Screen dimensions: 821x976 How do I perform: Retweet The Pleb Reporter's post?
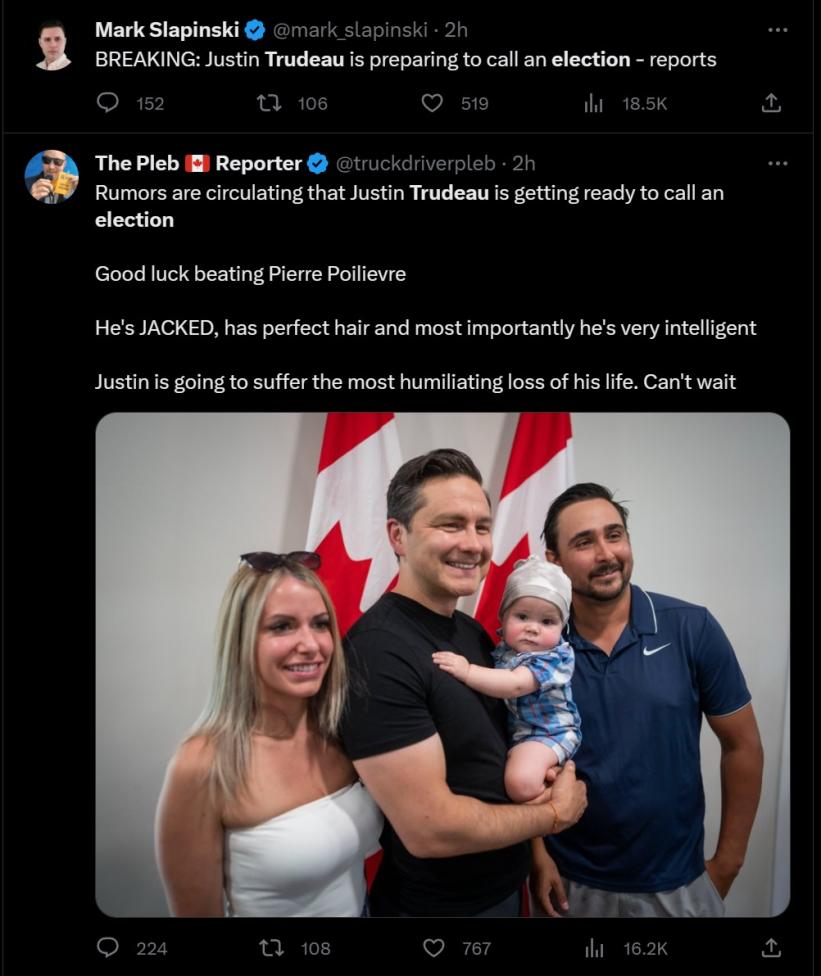[269, 947]
